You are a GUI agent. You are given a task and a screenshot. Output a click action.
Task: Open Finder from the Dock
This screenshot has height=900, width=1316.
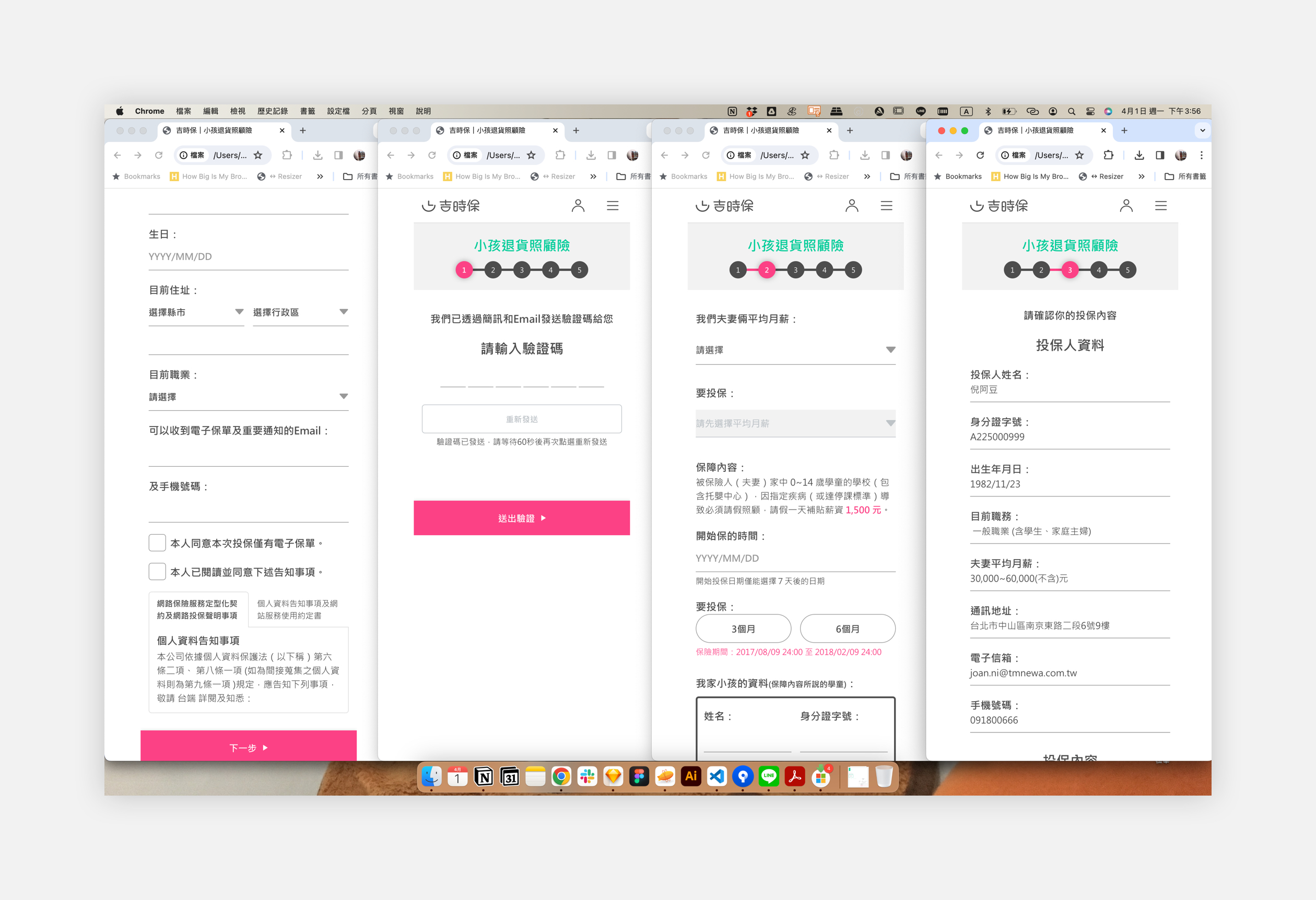[x=431, y=777]
